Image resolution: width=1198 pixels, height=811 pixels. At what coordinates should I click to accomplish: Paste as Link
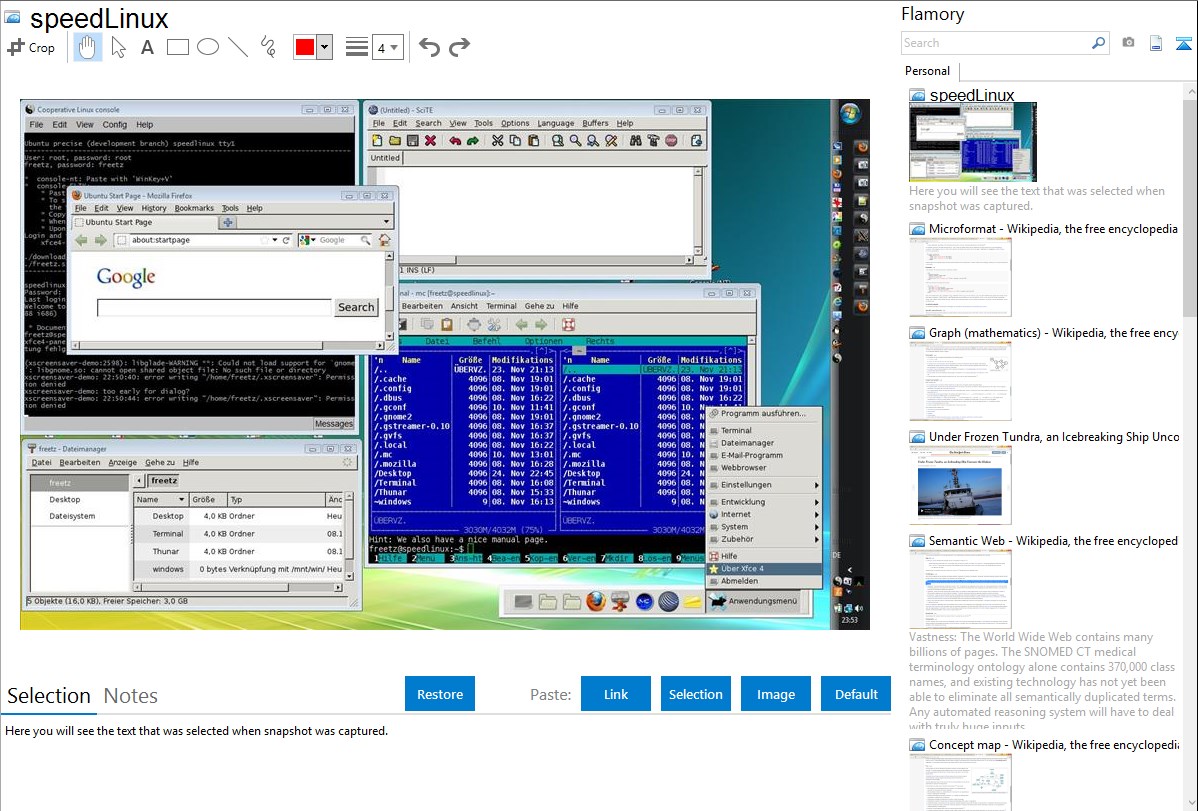616,694
